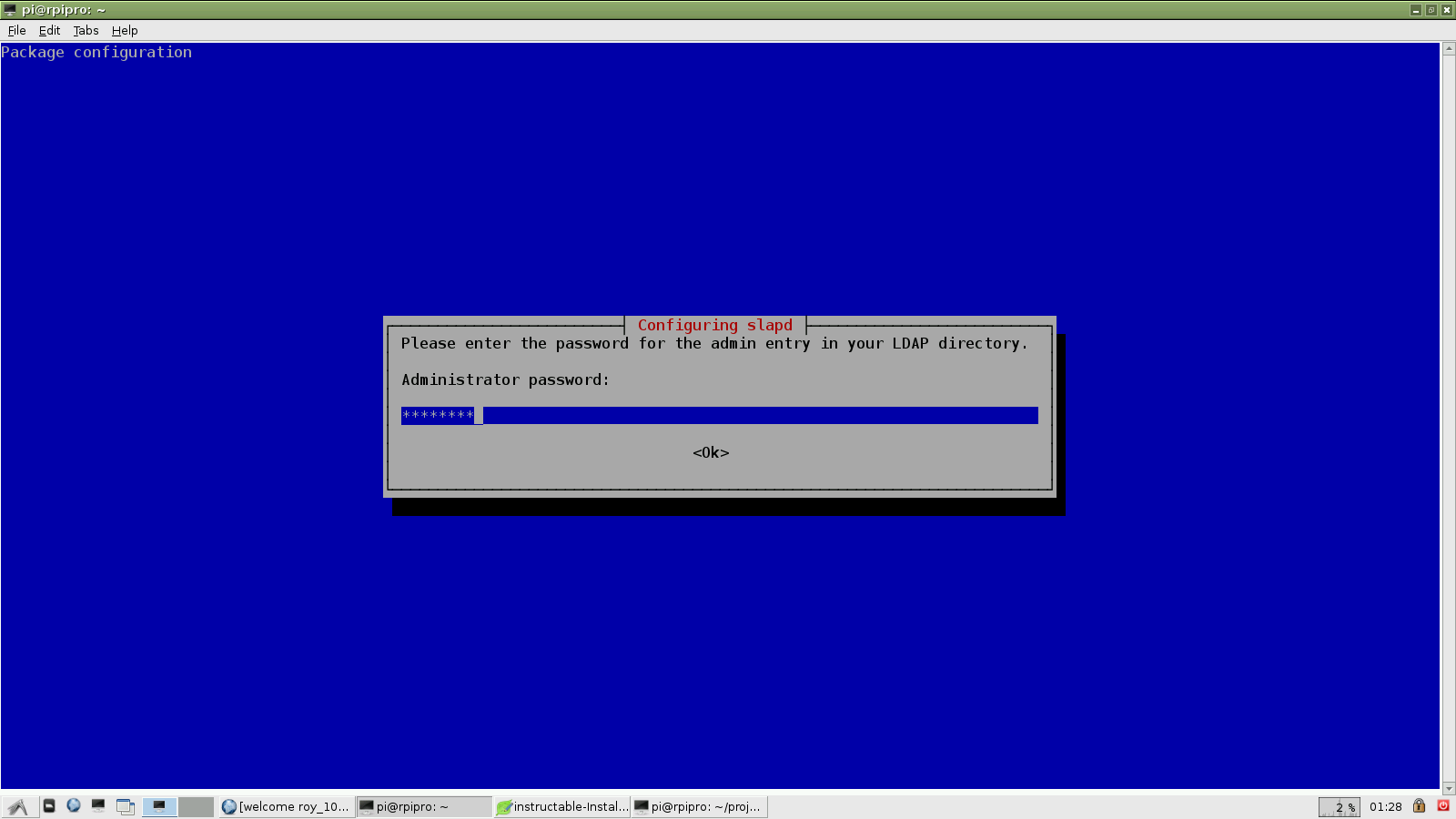Switch to the second desktop in pager
The height and width of the screenshot is (819, 1456).
tap(196, 806)
